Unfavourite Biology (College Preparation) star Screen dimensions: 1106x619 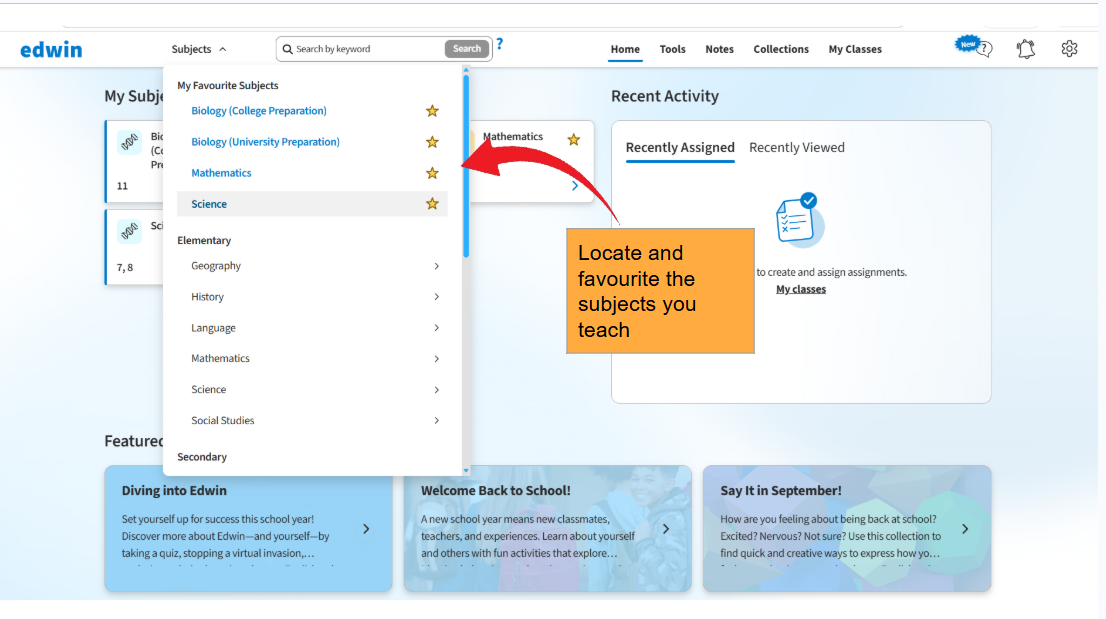tap(432, 111)
